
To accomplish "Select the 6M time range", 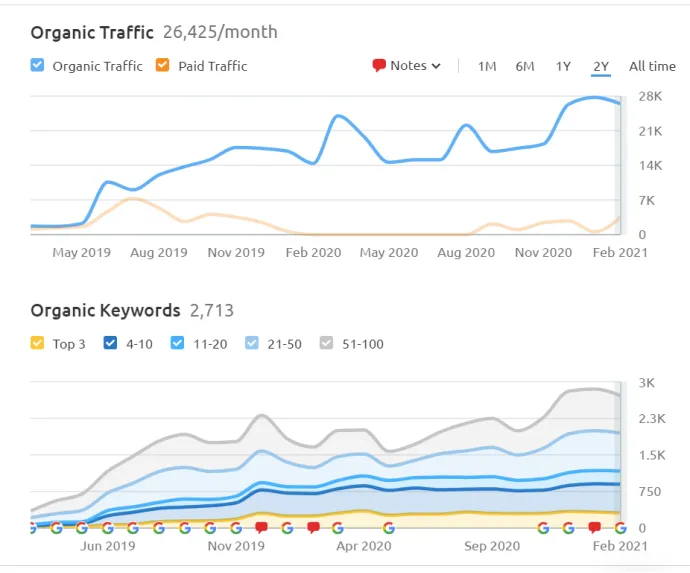I will [525, 66].
